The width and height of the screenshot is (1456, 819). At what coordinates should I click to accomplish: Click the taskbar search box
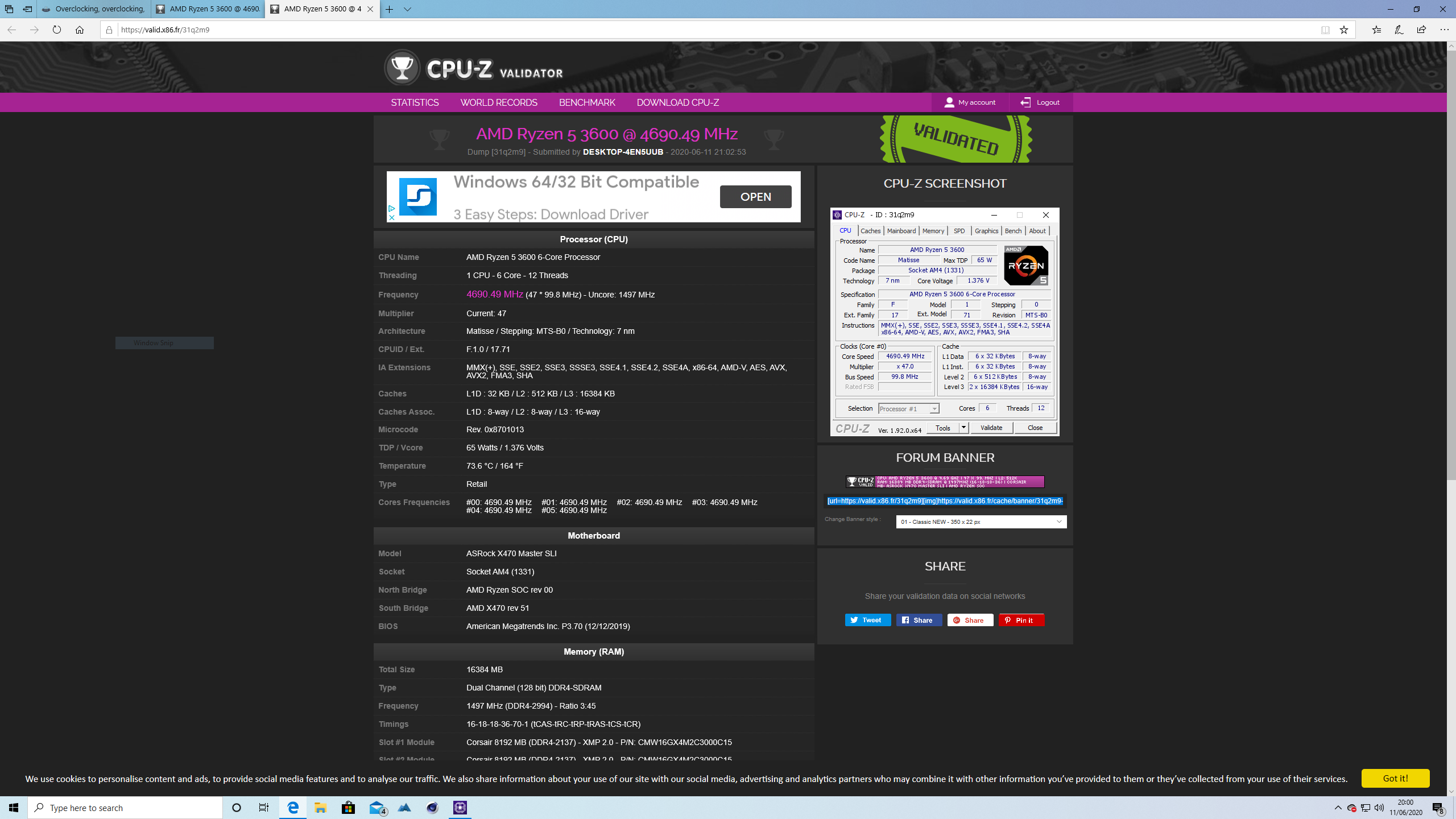pyautogui.click(x=125, y=808)
